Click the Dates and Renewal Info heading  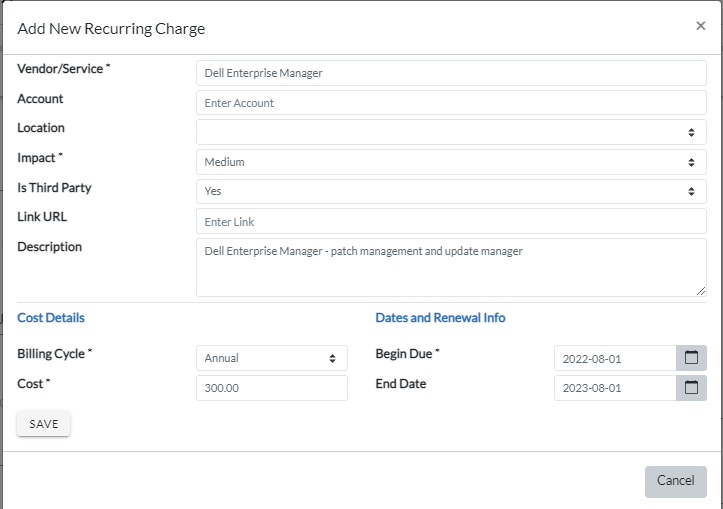(440, 318)
